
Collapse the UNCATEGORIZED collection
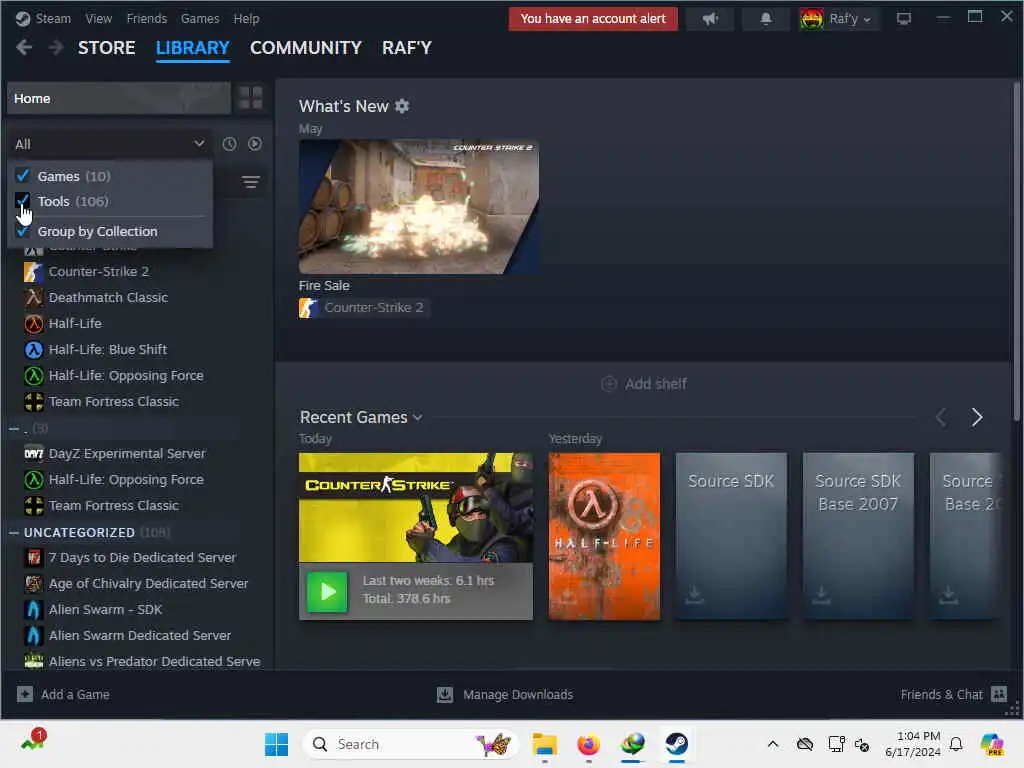(14, 533)
